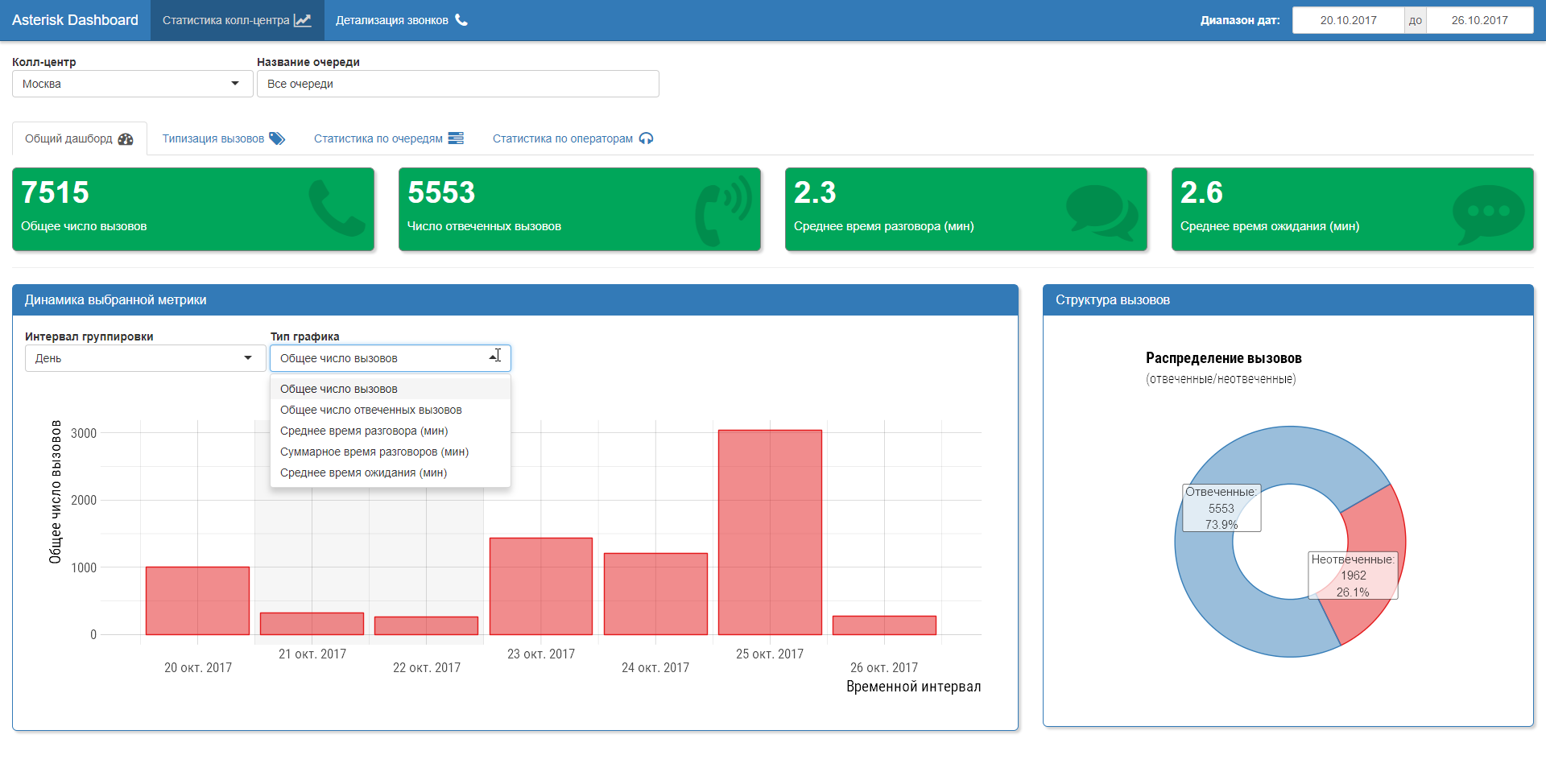Click the Временной интервал axis title
The image size is (1546, 784).
coord(913,687)
